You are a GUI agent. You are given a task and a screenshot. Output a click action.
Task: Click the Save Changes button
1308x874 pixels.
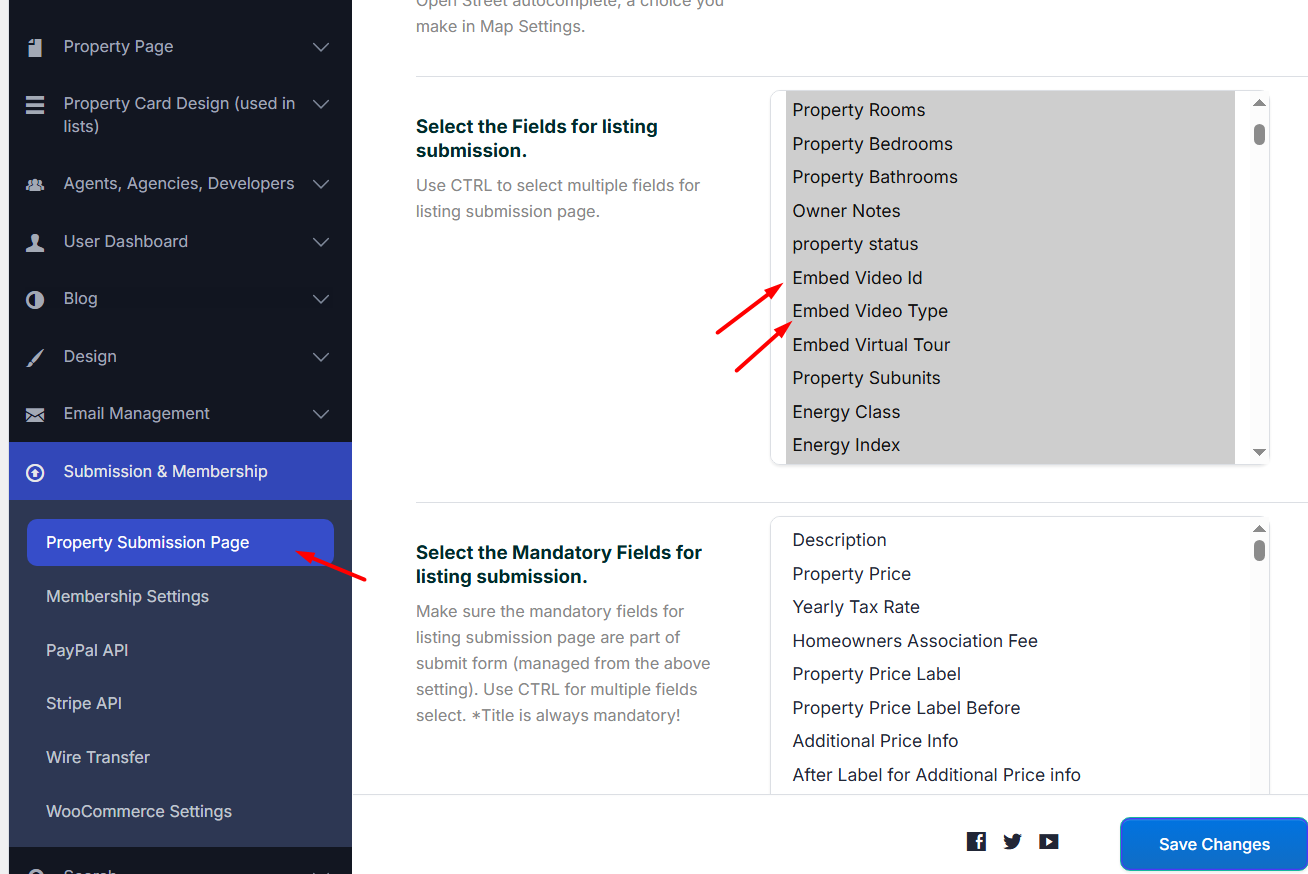[x=1213, y=844]
